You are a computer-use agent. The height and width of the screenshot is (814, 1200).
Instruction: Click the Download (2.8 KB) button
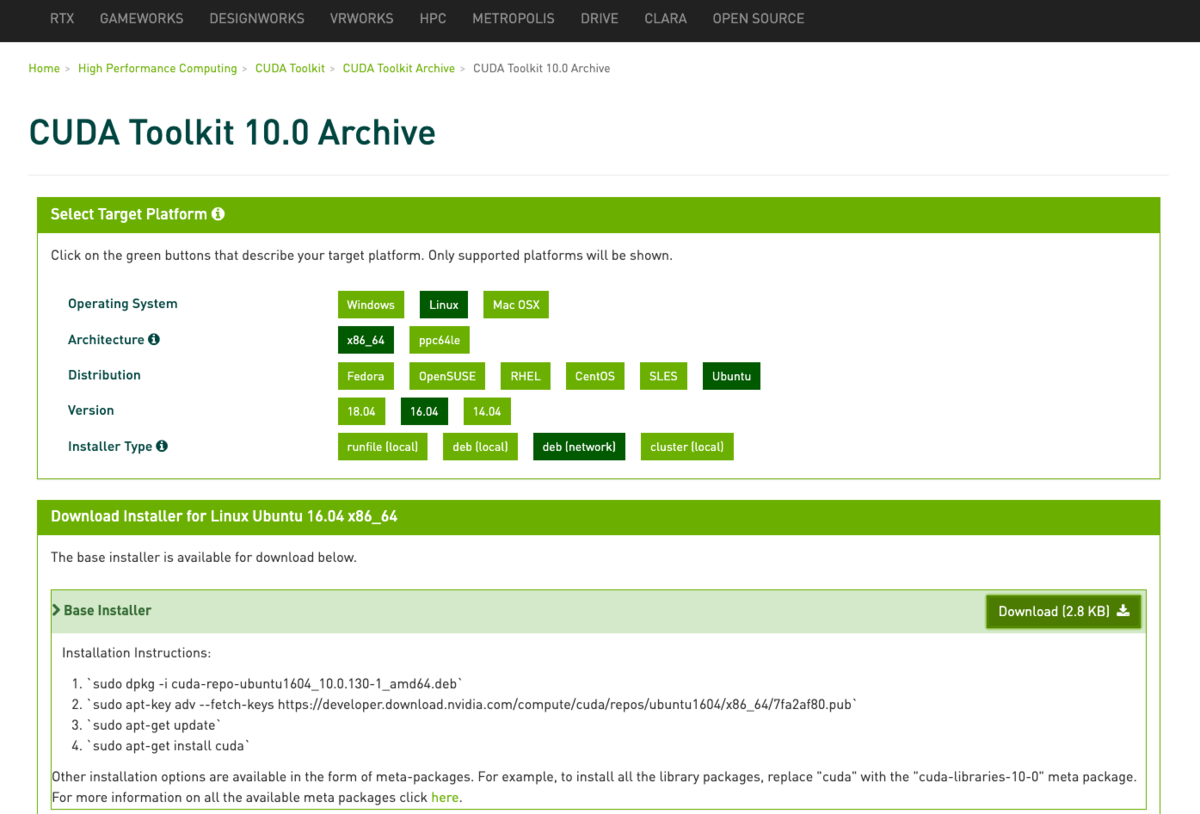click(x=1063, y=612)
